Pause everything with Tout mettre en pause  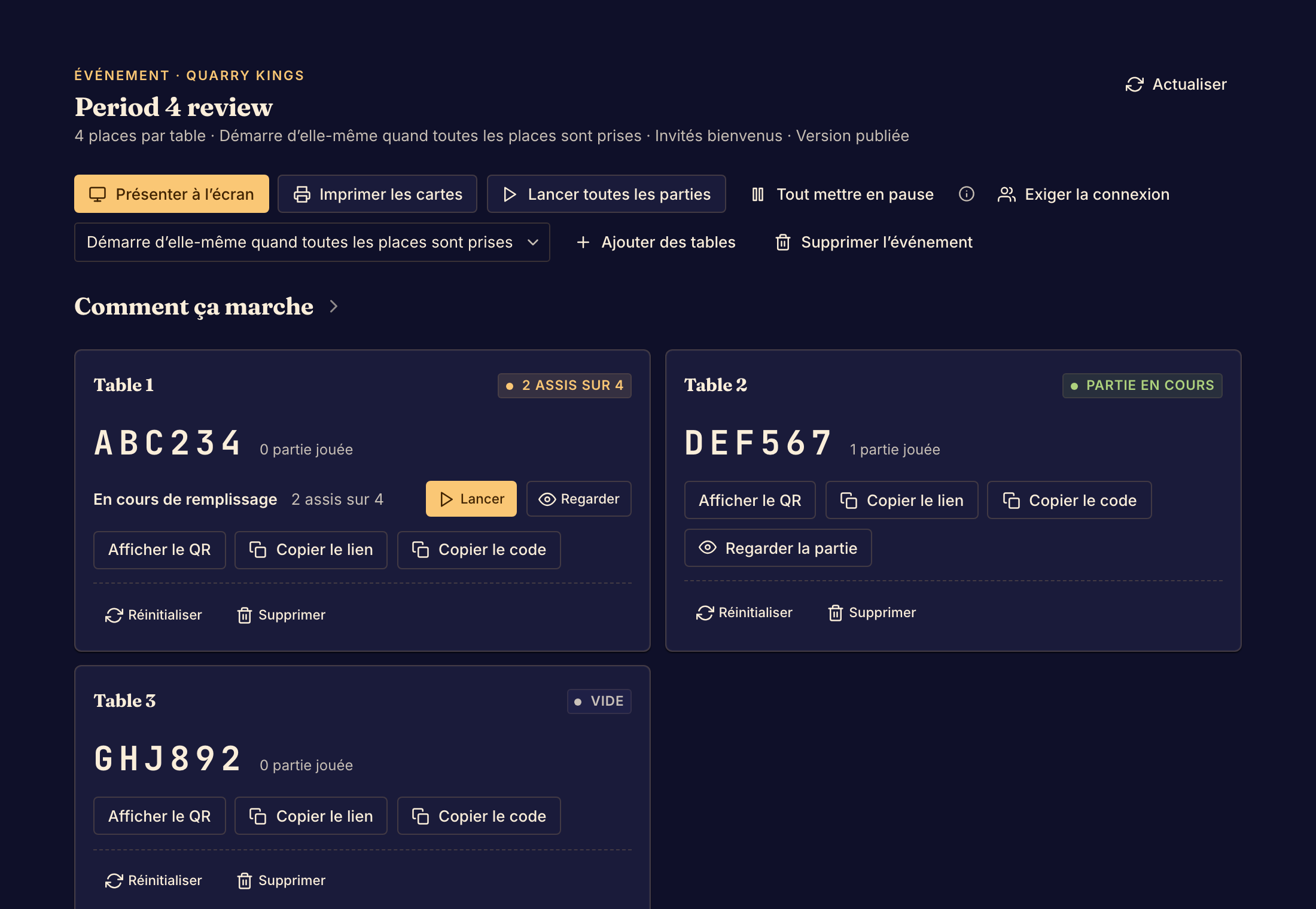click(843, 194)
